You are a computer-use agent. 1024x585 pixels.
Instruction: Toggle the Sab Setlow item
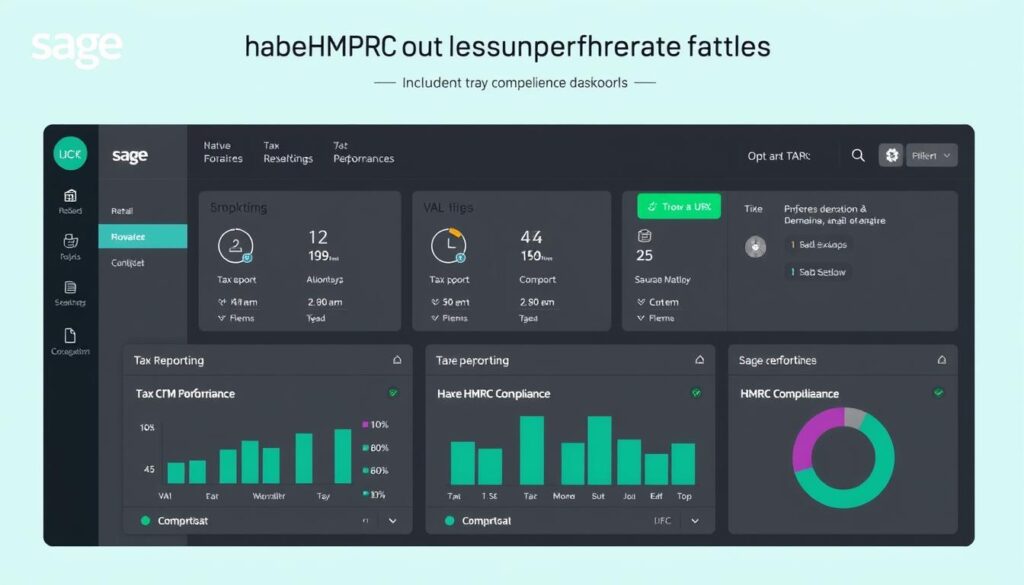click(x=818, y=272)
